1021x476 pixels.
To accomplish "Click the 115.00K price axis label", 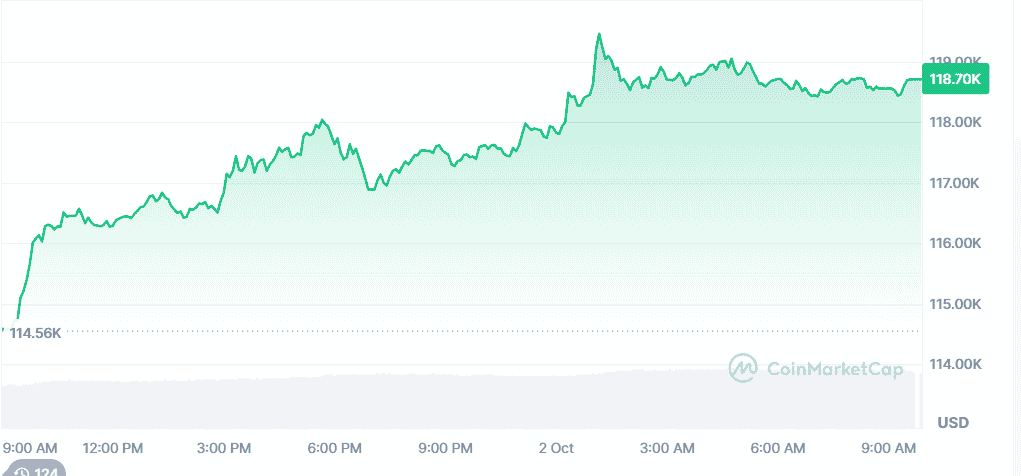I will 956,305.
